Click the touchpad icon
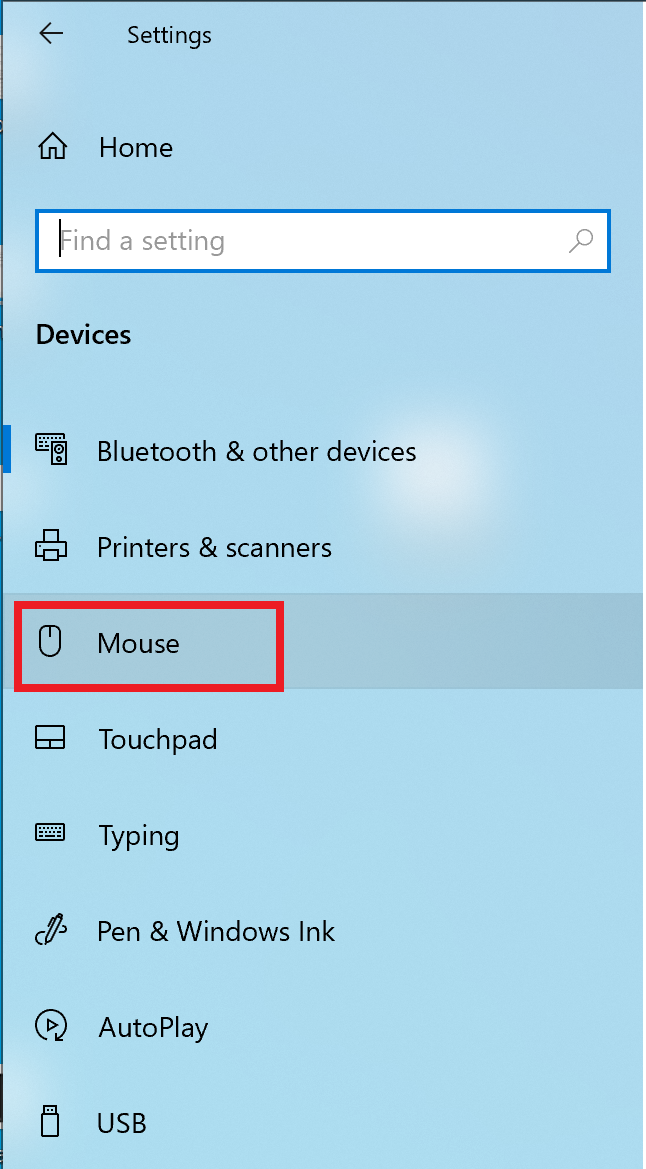The image size is (646, 1169). (50, 739)
